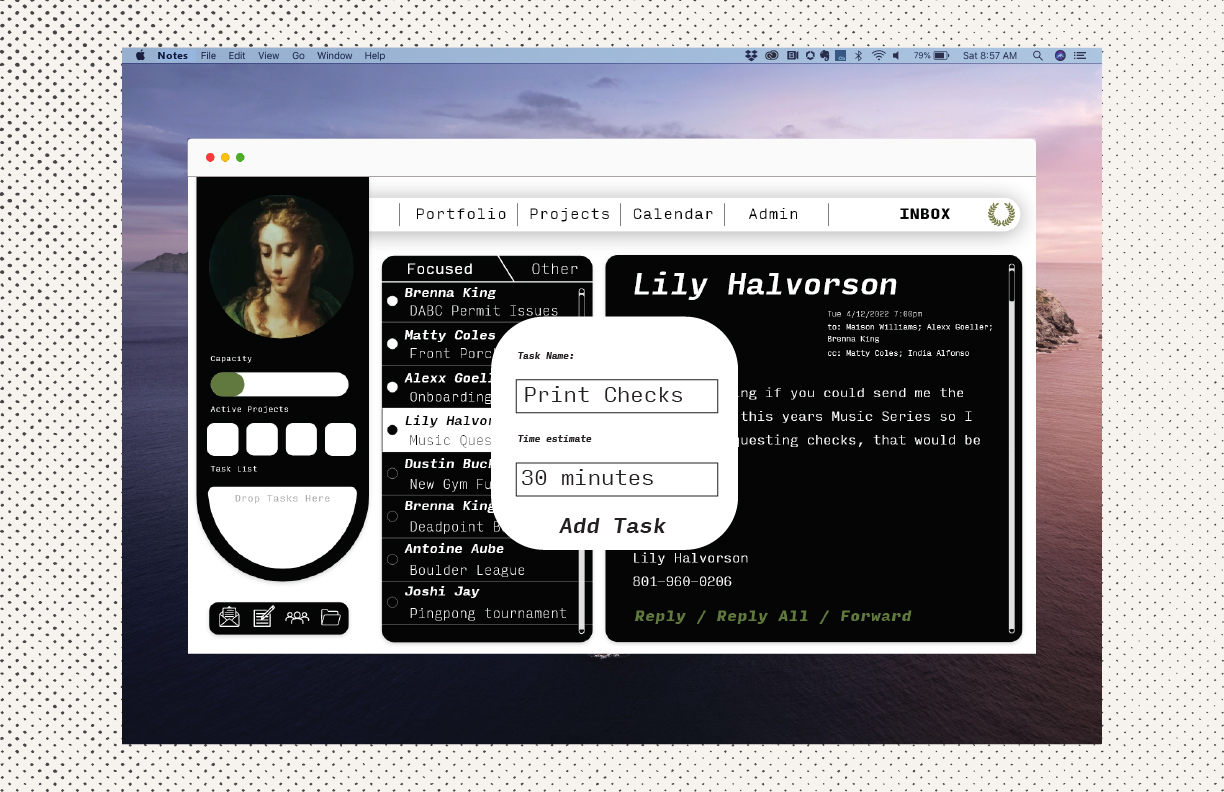
Task: Go to INBOX in top navigation
Action: (x=925, y=214)
